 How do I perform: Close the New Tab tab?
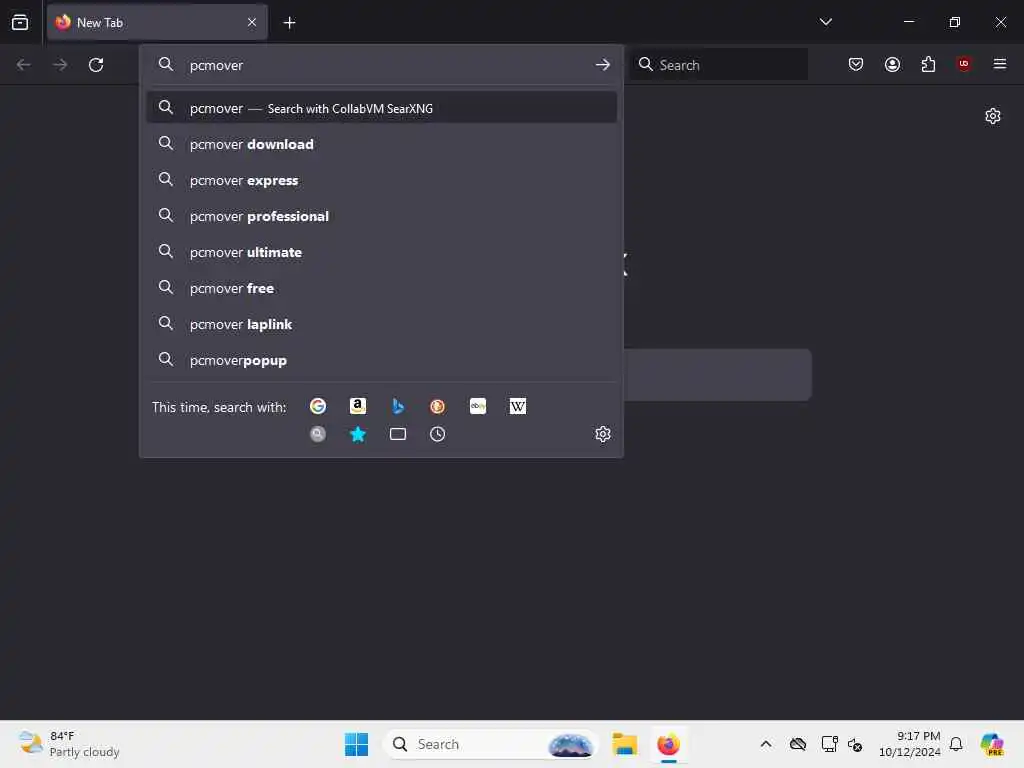[x=252, y=22]
